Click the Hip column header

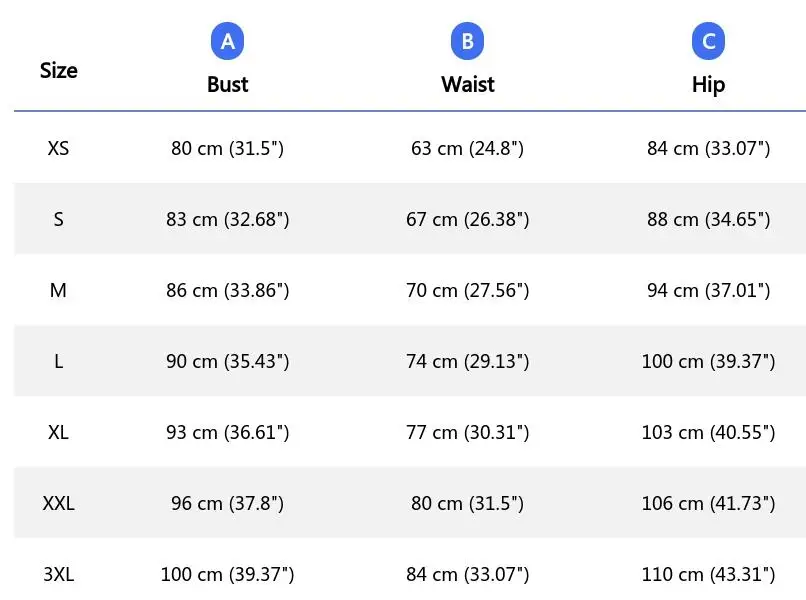(708, 84)
